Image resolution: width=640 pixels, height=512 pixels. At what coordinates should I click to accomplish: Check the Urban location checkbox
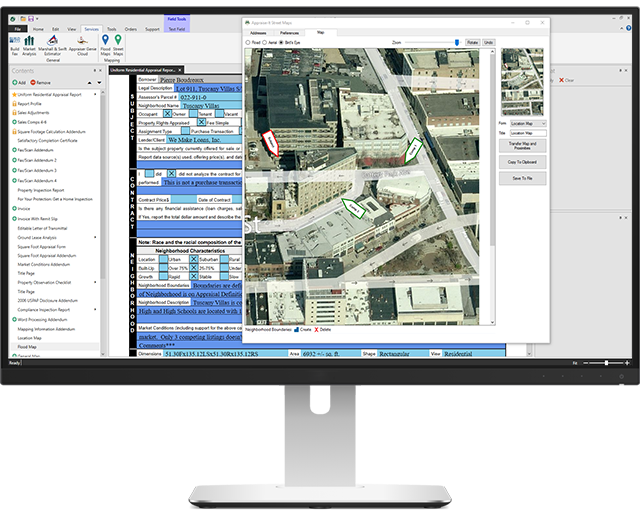click(x=163, y=259)
